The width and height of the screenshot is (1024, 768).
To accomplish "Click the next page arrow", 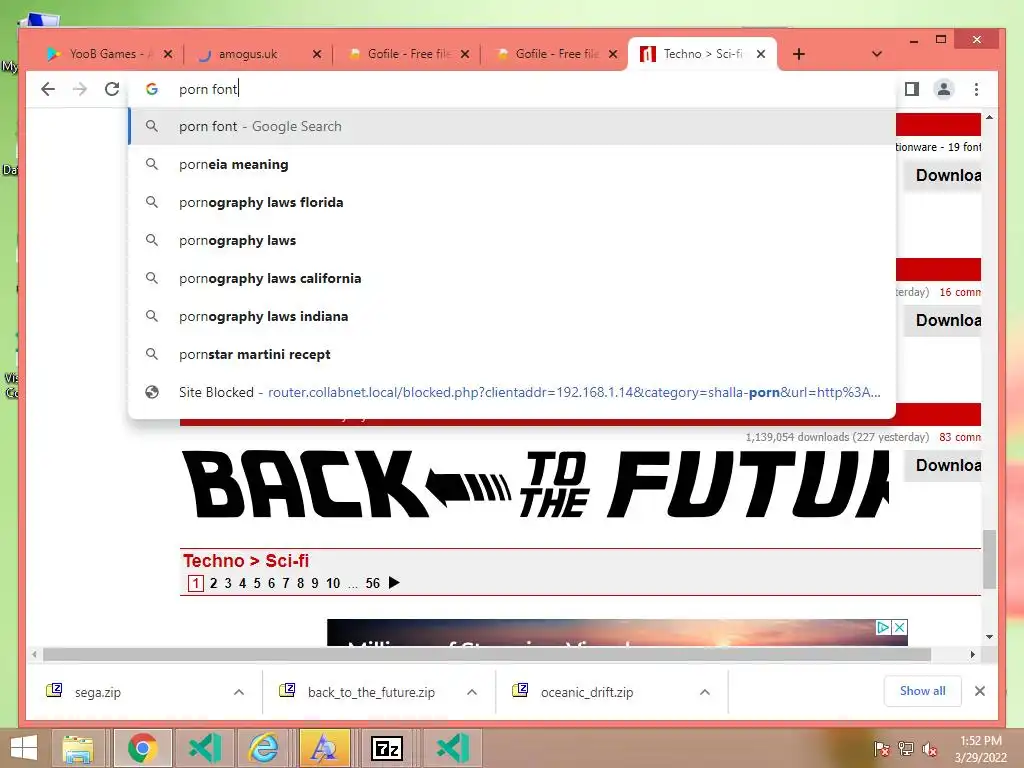I will [394, 583].
